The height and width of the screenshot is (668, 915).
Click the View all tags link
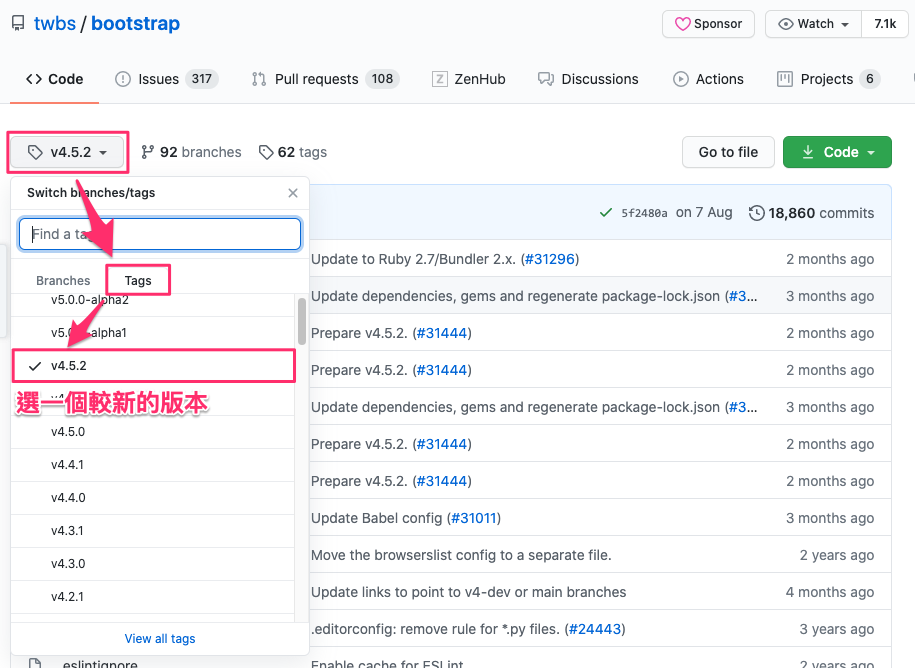[x=160, y=639]
